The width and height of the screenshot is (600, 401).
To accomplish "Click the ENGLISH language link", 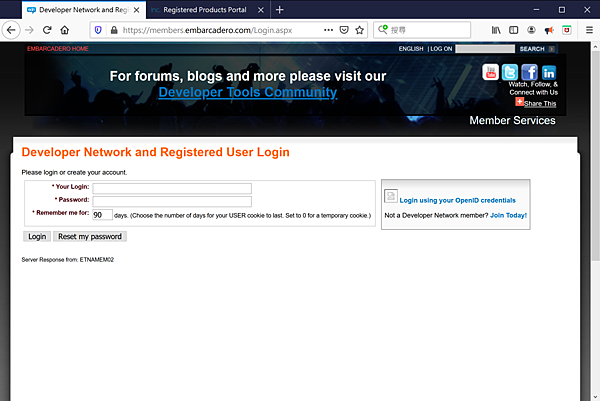I will (411, 49).
